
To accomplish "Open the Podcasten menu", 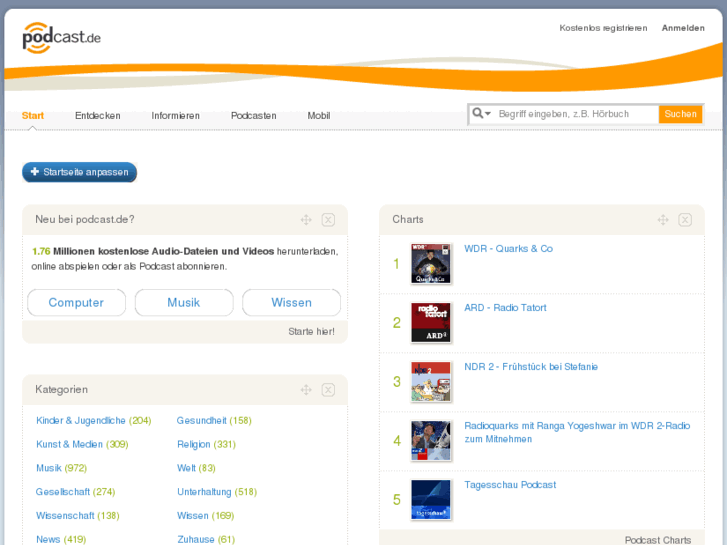I will (254, 115).
